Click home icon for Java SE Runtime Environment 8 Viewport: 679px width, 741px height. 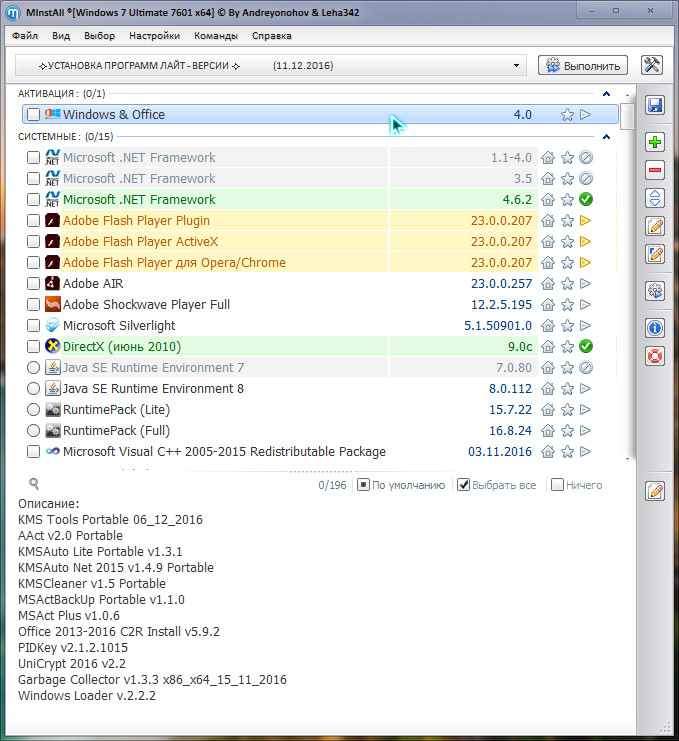pos(548,388)
